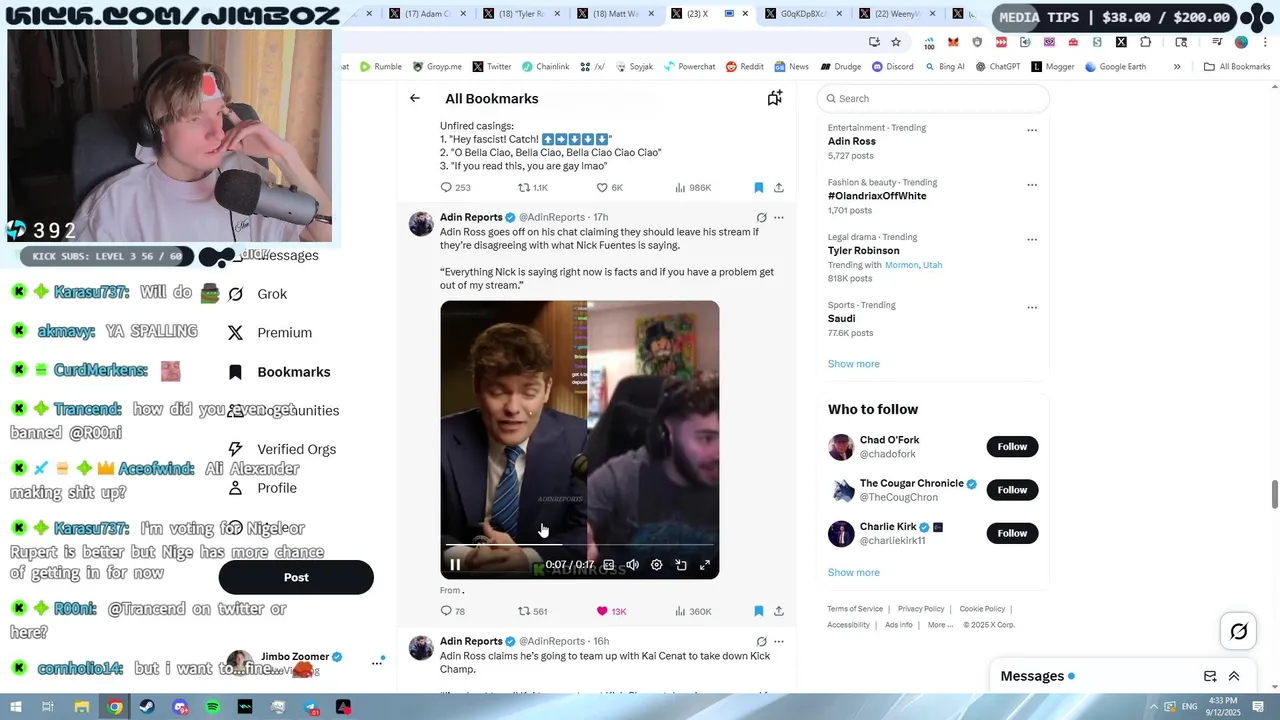
Task: Open more options on the 17h Adin Reports post
Action: (779, 217)
